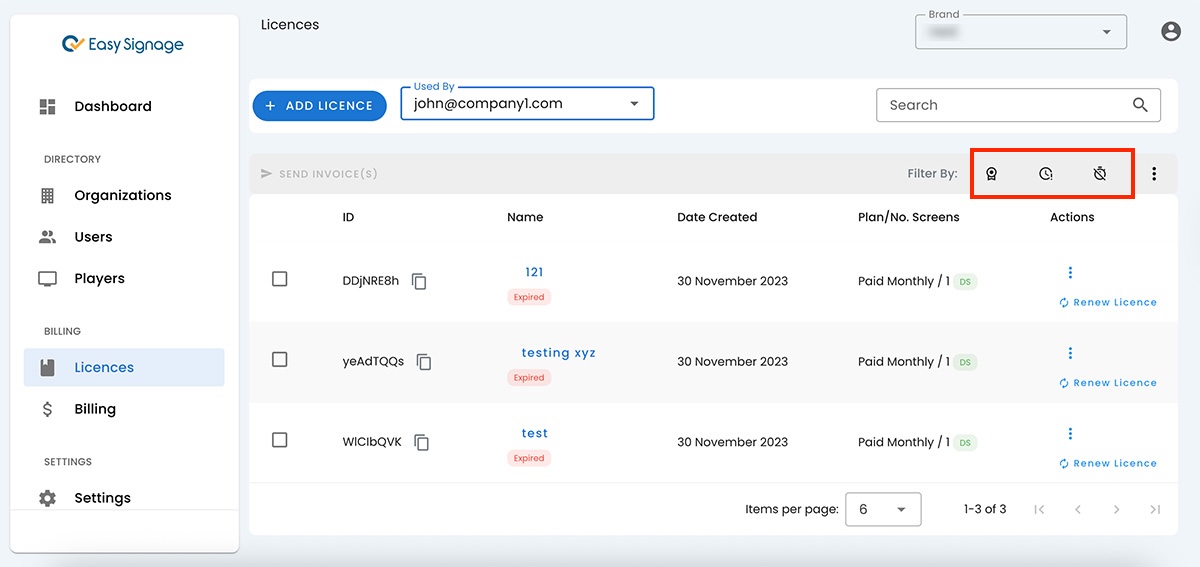Open actions menu for licence 121

[x=1070, y=273]
